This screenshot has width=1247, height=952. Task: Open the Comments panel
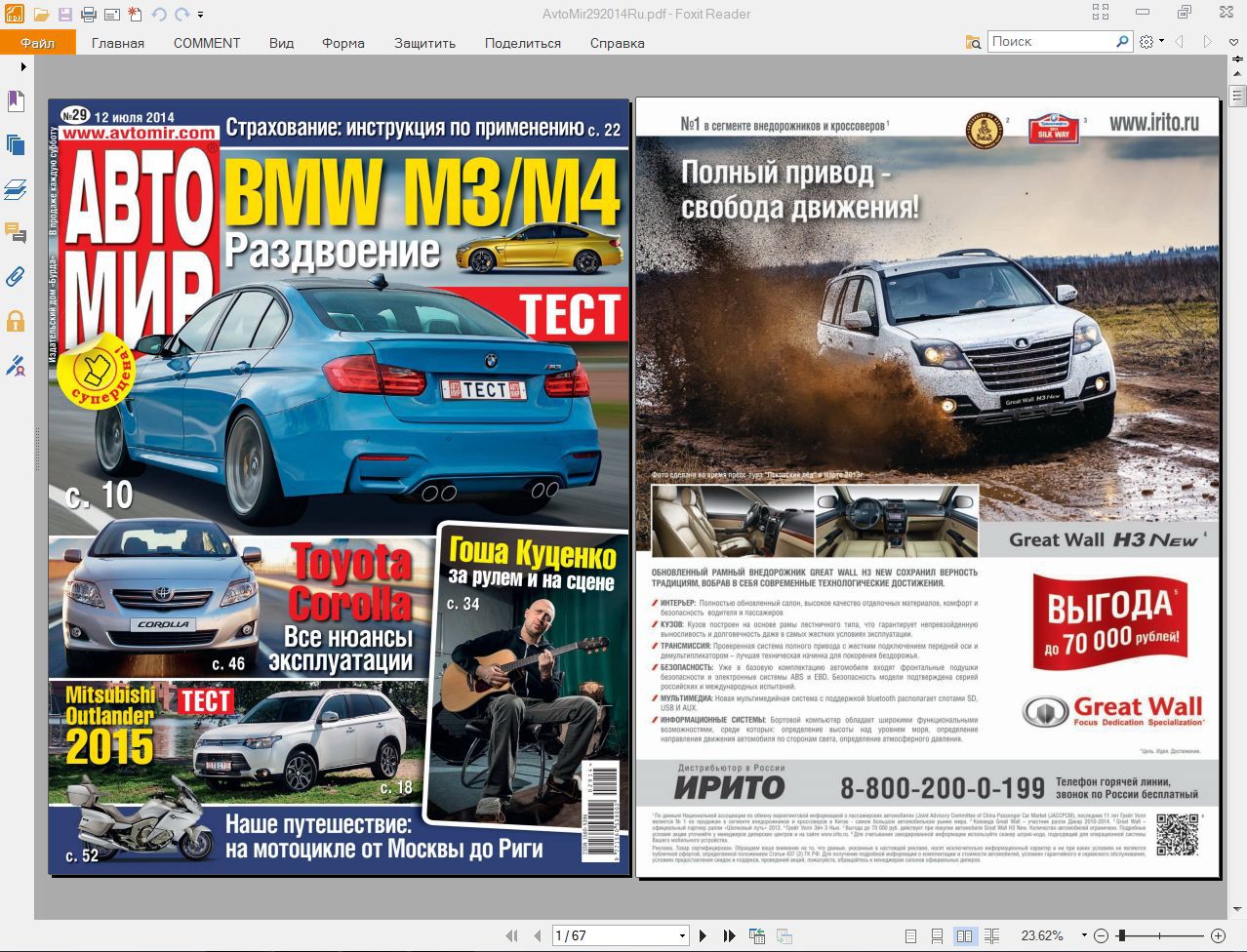[15, 232]
